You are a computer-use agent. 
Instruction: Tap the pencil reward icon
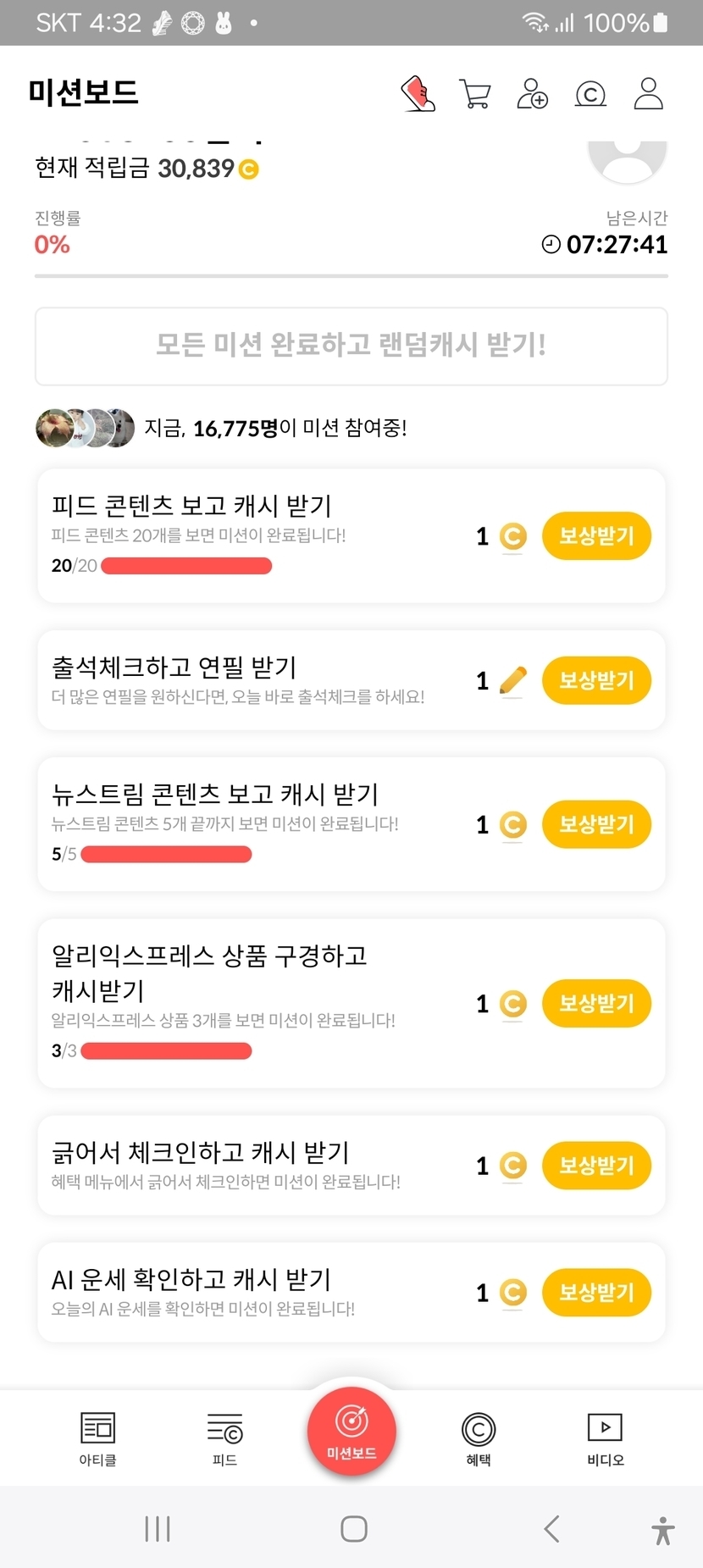tap(512, 680)
